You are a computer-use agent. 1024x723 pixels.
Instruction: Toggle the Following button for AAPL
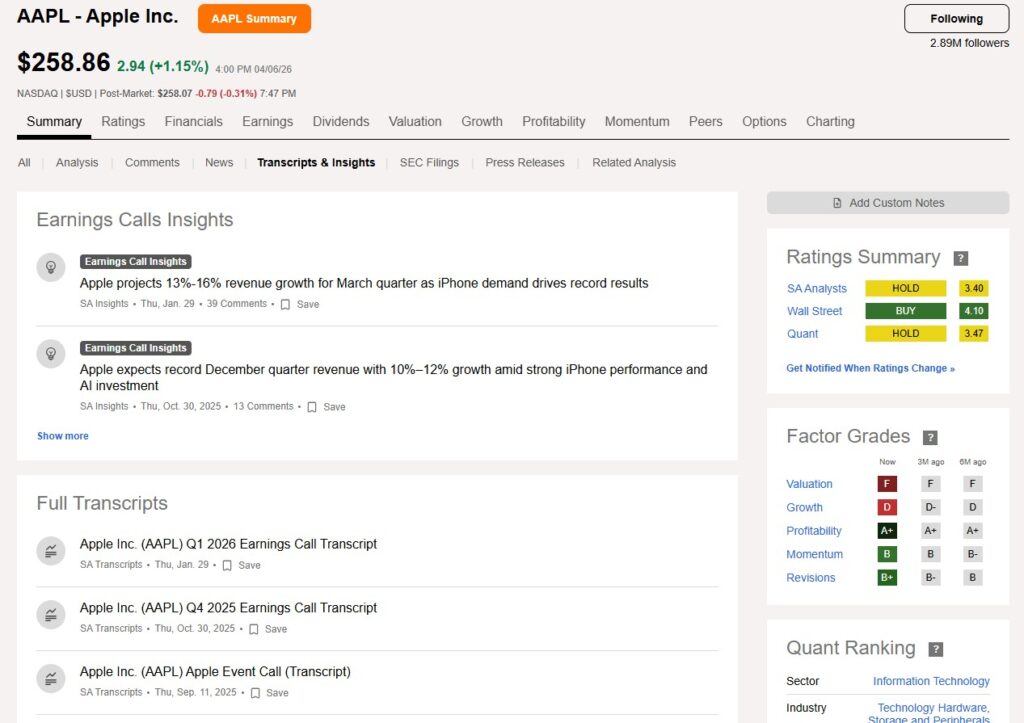[x=956, y=19]
